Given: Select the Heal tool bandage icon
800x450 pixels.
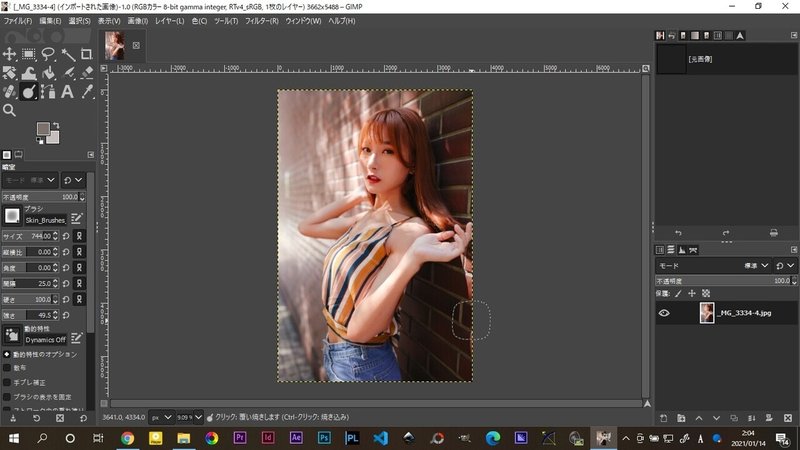Looking at the screenshot, I should point(9,92).
